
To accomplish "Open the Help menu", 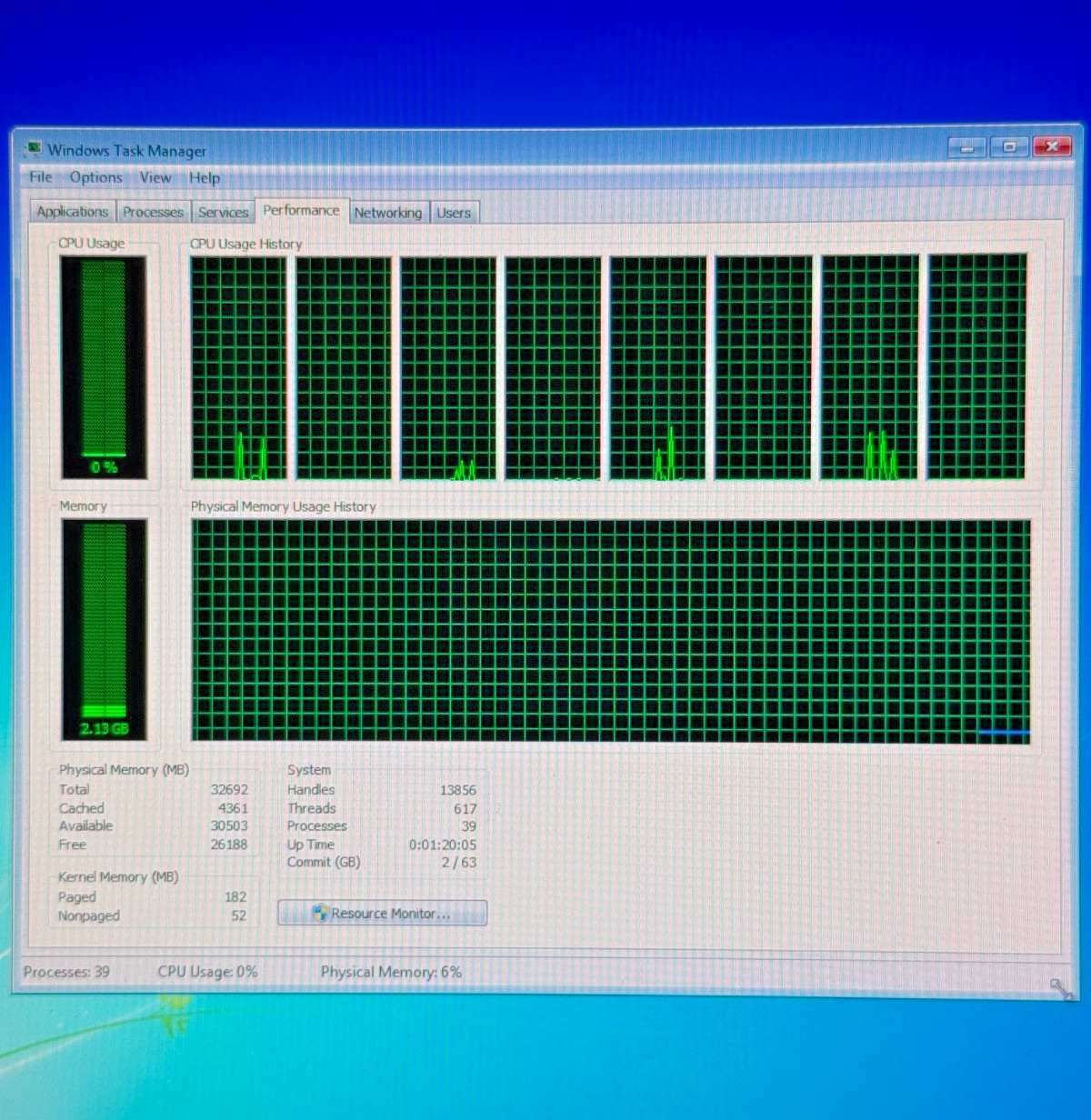I will pos(205,178).
